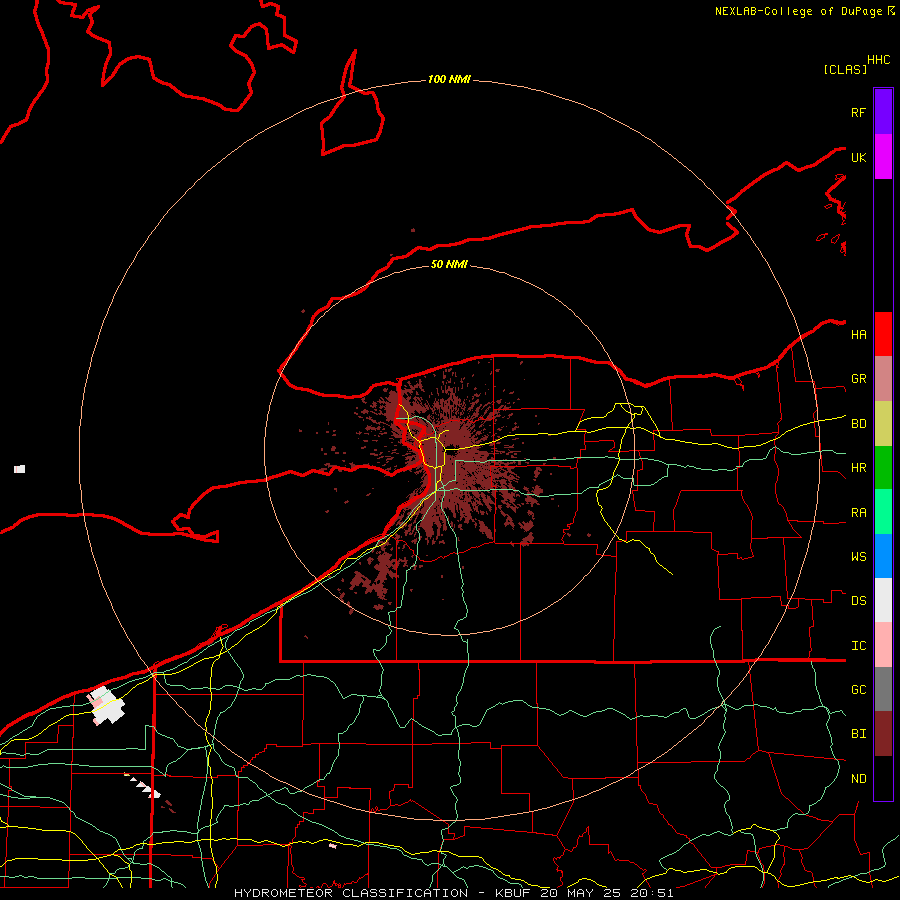900x900 pixels.
Task: Click the BI legend label
Action: click(x=859, y=734)
